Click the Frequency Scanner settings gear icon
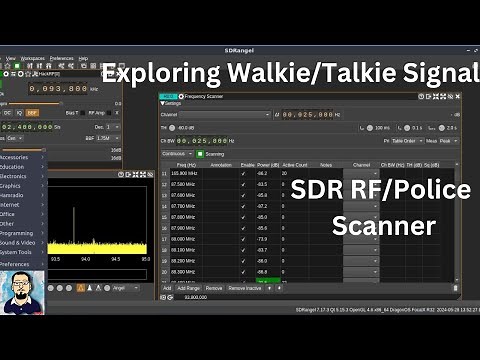The height and width of the screenshot is (360, 480). pyautogui.click(x=181, y=96)
